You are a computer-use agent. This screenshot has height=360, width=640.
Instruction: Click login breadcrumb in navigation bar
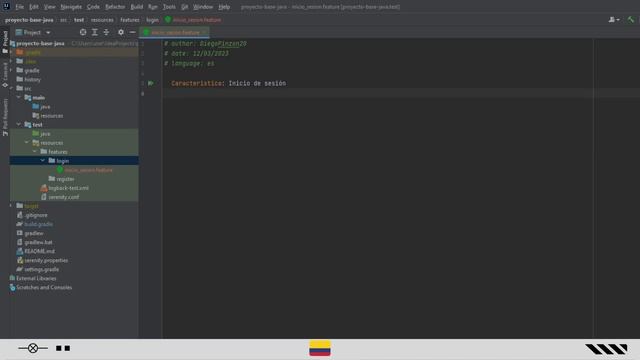pyautogui.click(x=152, y=20)
